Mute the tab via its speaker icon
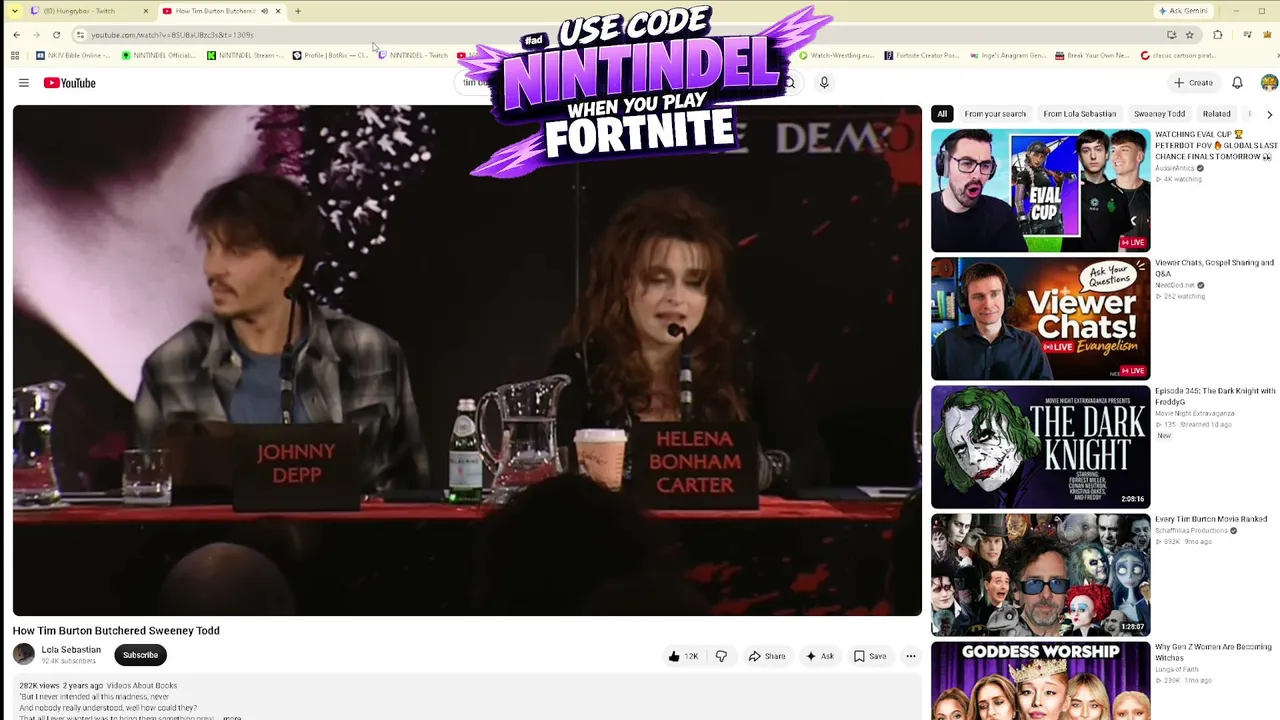1280x720 pixels. [x=264, y=11]
